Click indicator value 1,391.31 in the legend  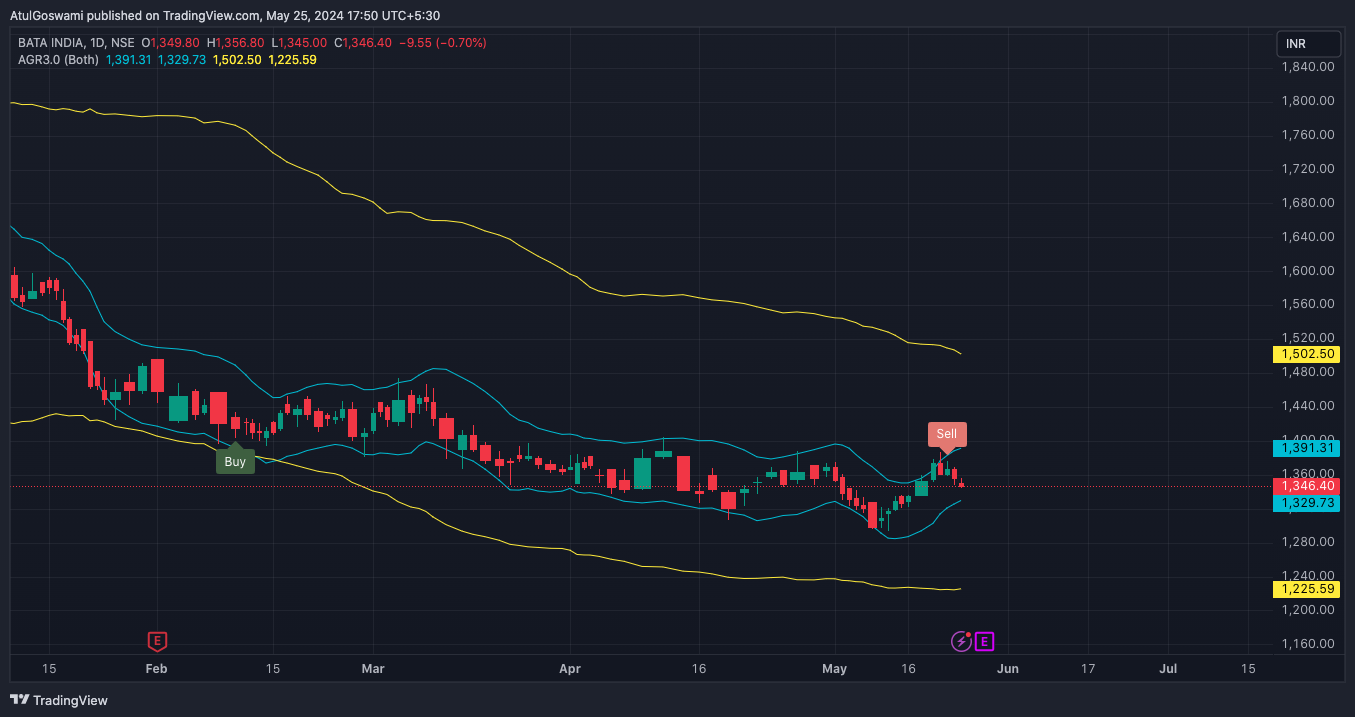[x=128, y=60]
